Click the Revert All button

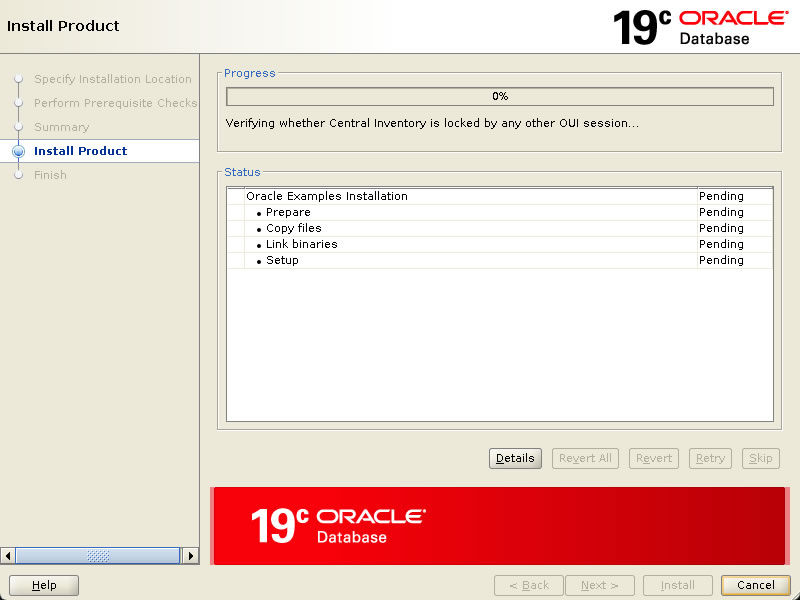click(585, 458)
